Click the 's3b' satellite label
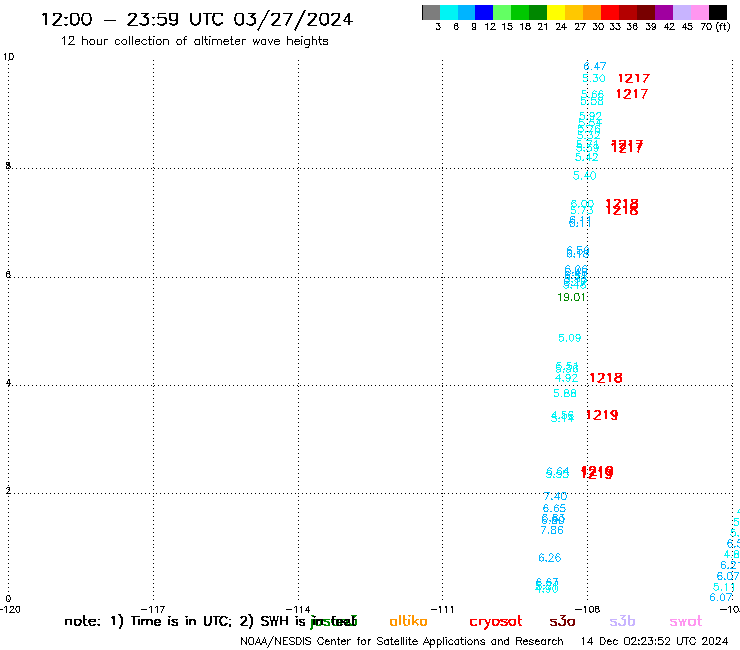 coord(622,621)
